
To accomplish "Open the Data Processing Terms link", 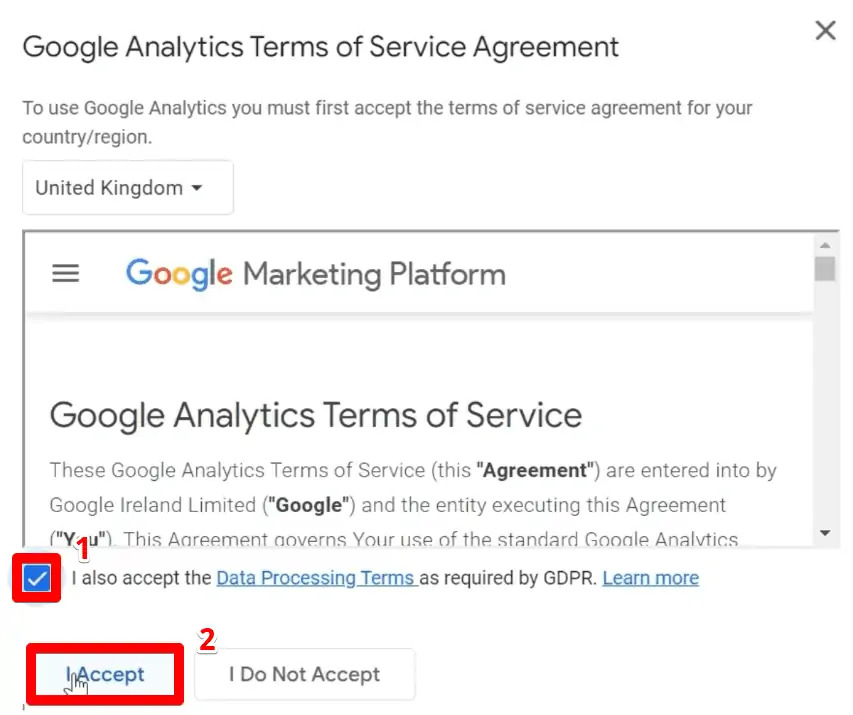I will pyautogui.click(x=316, y=578).
